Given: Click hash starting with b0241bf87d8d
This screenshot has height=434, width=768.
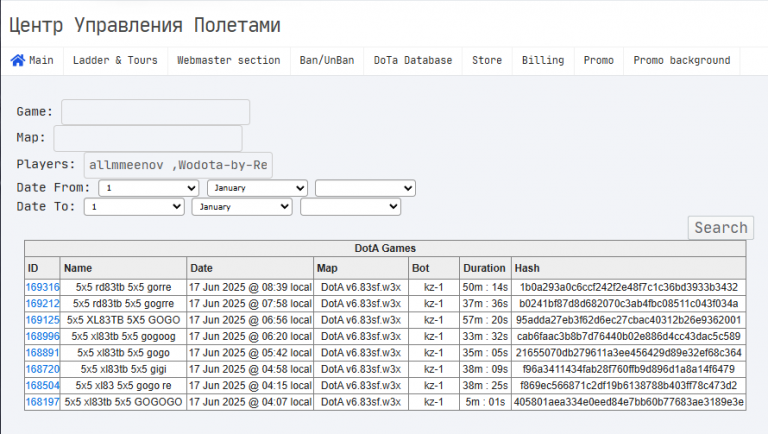Looking at the screenshot, I should 629,304.
